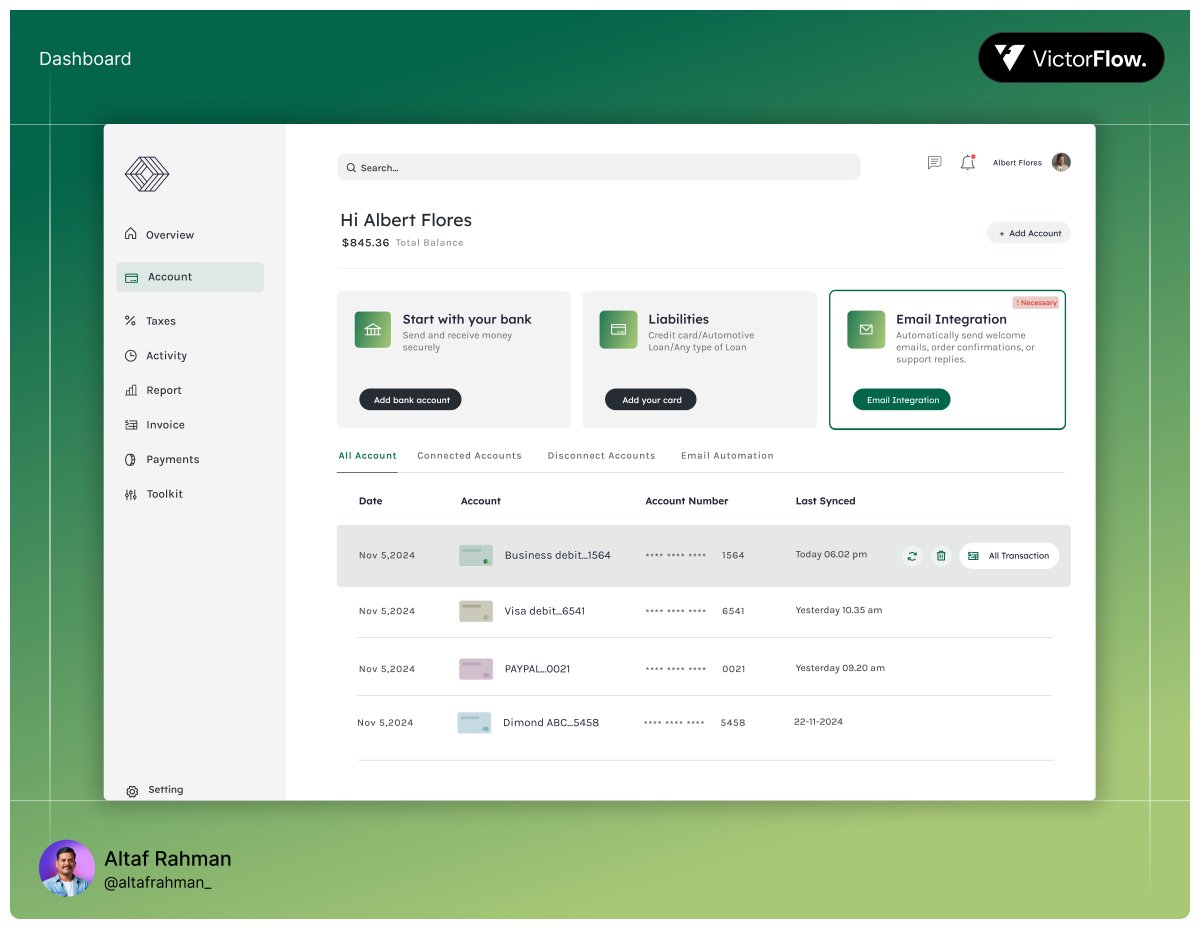Click Business debit…1564 card thumbnail
The height and width of the screenshot is (929, 1200).
(476, 555)
